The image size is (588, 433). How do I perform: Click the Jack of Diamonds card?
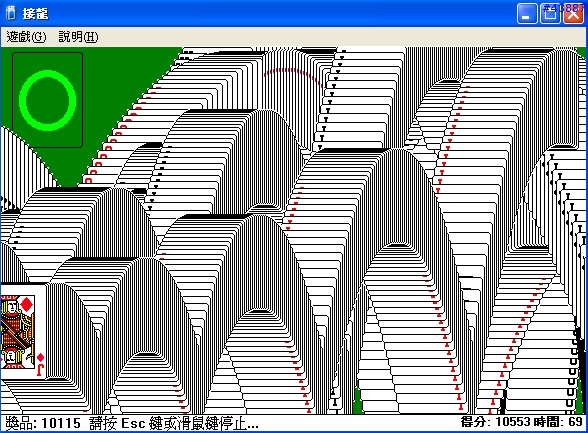(23, 331)
